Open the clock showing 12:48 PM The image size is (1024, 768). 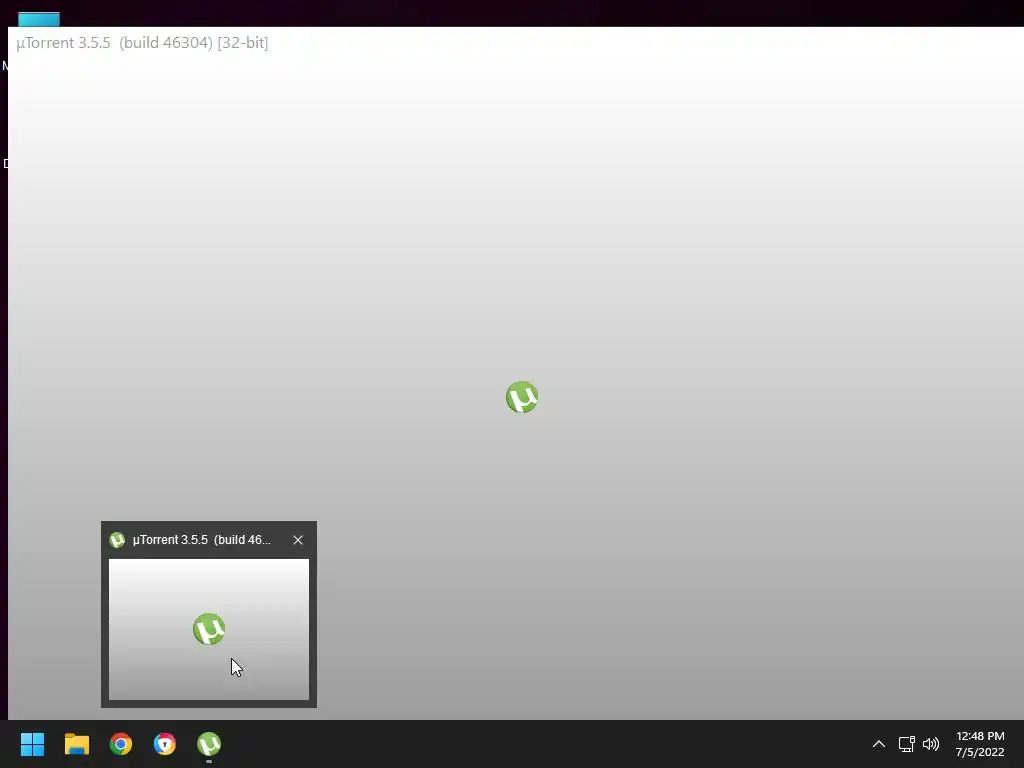980,744
